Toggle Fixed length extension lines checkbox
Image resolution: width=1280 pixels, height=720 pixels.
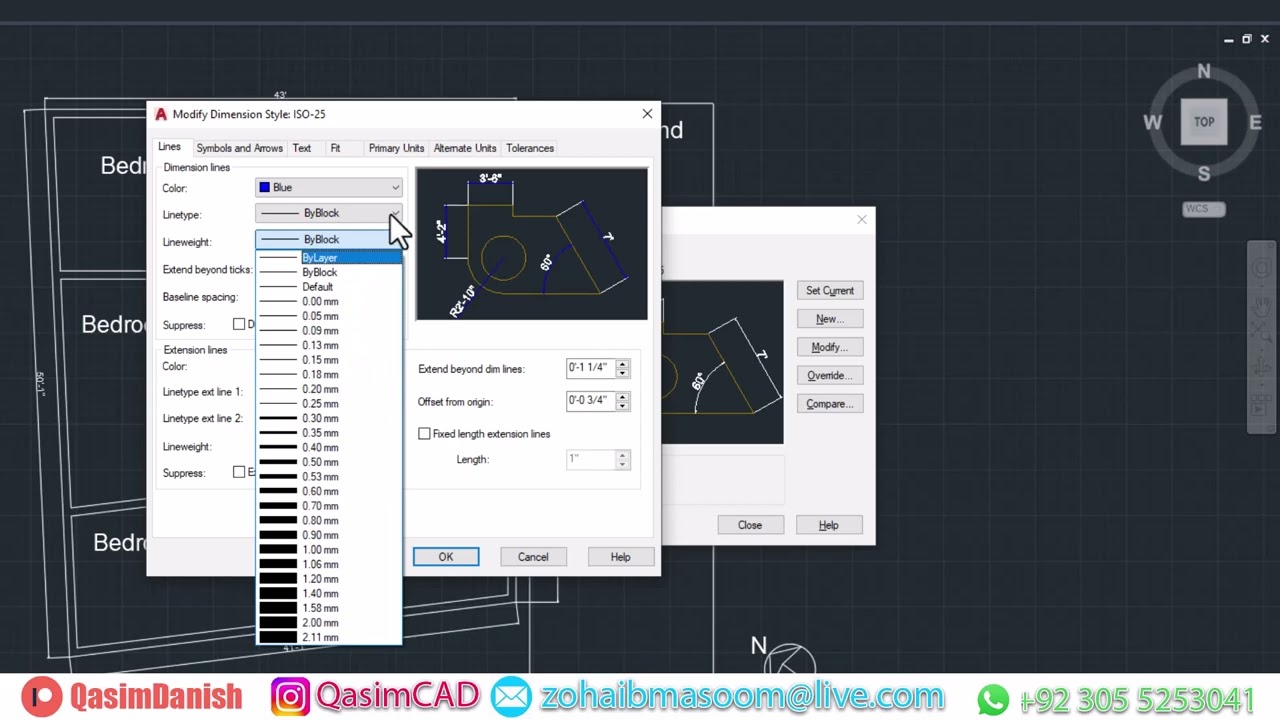(x=424, y=434)
